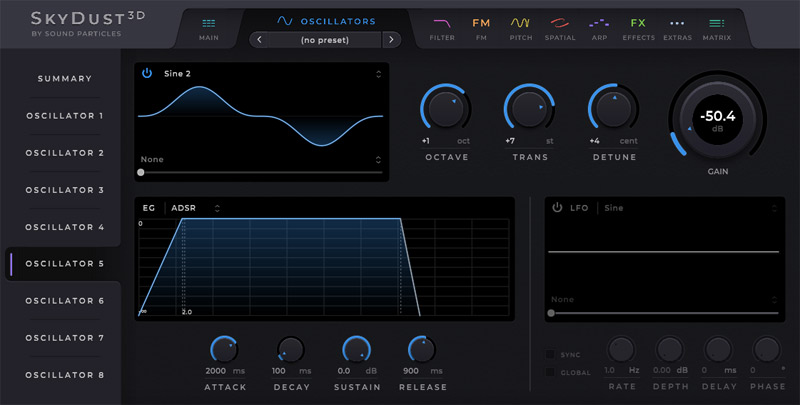The height and width of the screenshot is (405, 800).
Task: Toggle the oscillator power button
Action: click(x=147, y=73)
